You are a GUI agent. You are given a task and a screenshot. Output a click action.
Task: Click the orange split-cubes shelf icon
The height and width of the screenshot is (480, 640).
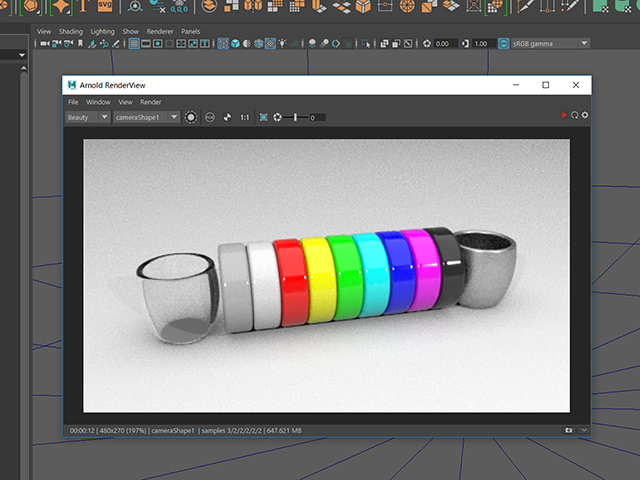click(253, 6)
